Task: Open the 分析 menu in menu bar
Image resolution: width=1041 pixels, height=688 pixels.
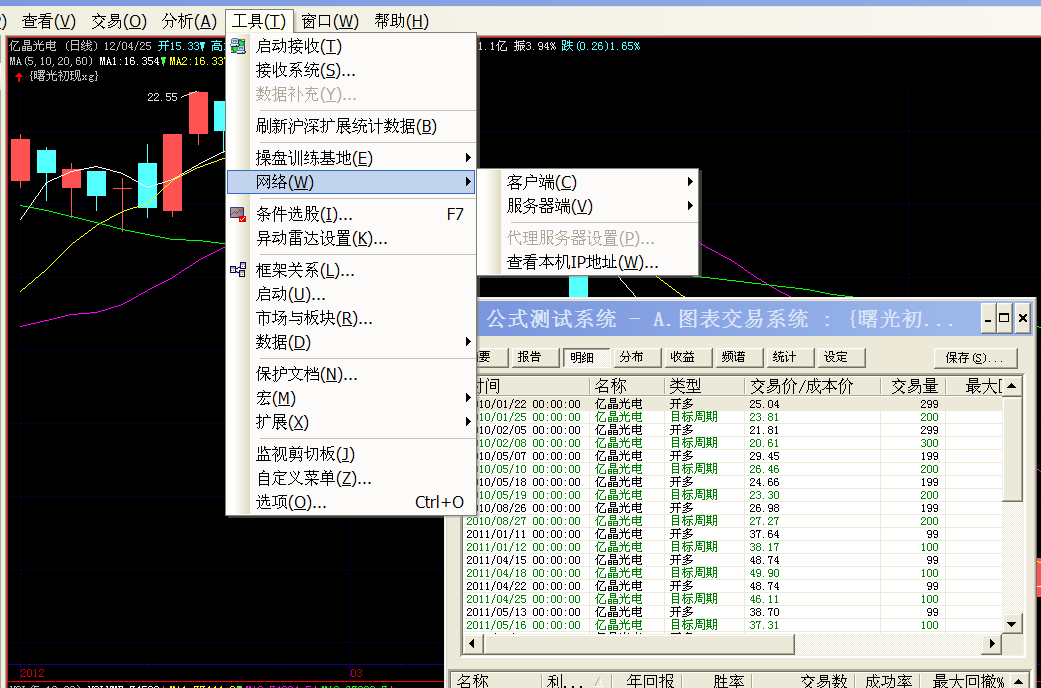Action: (189, 21)
